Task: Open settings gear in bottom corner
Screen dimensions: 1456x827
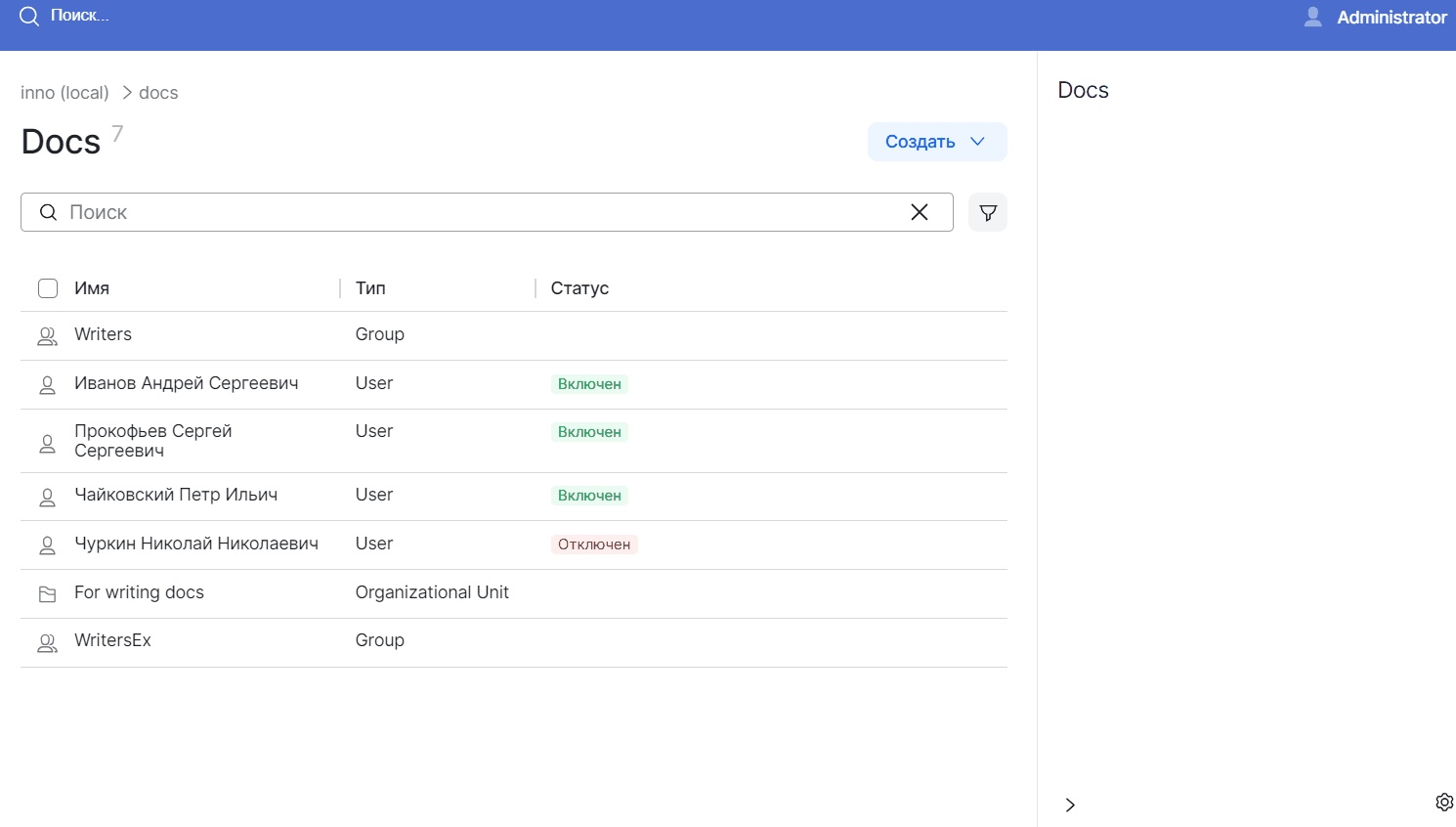Action: (1443, 803)
